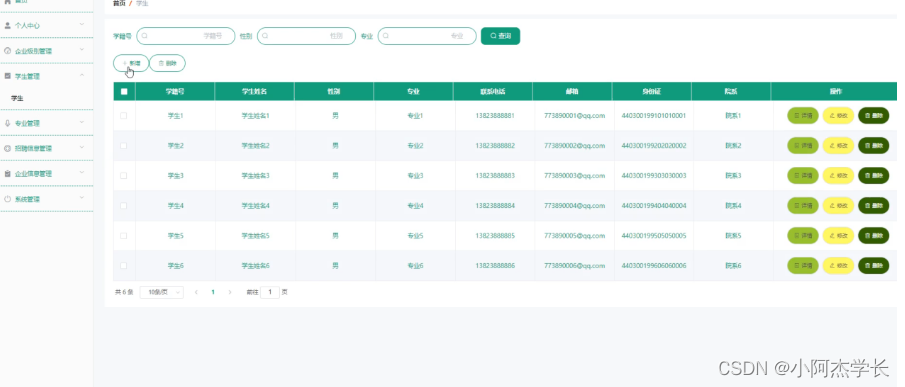This screenshot has width=905, height=387.
Task: Click the icon beside 学生管理
Action: (8, 76)
